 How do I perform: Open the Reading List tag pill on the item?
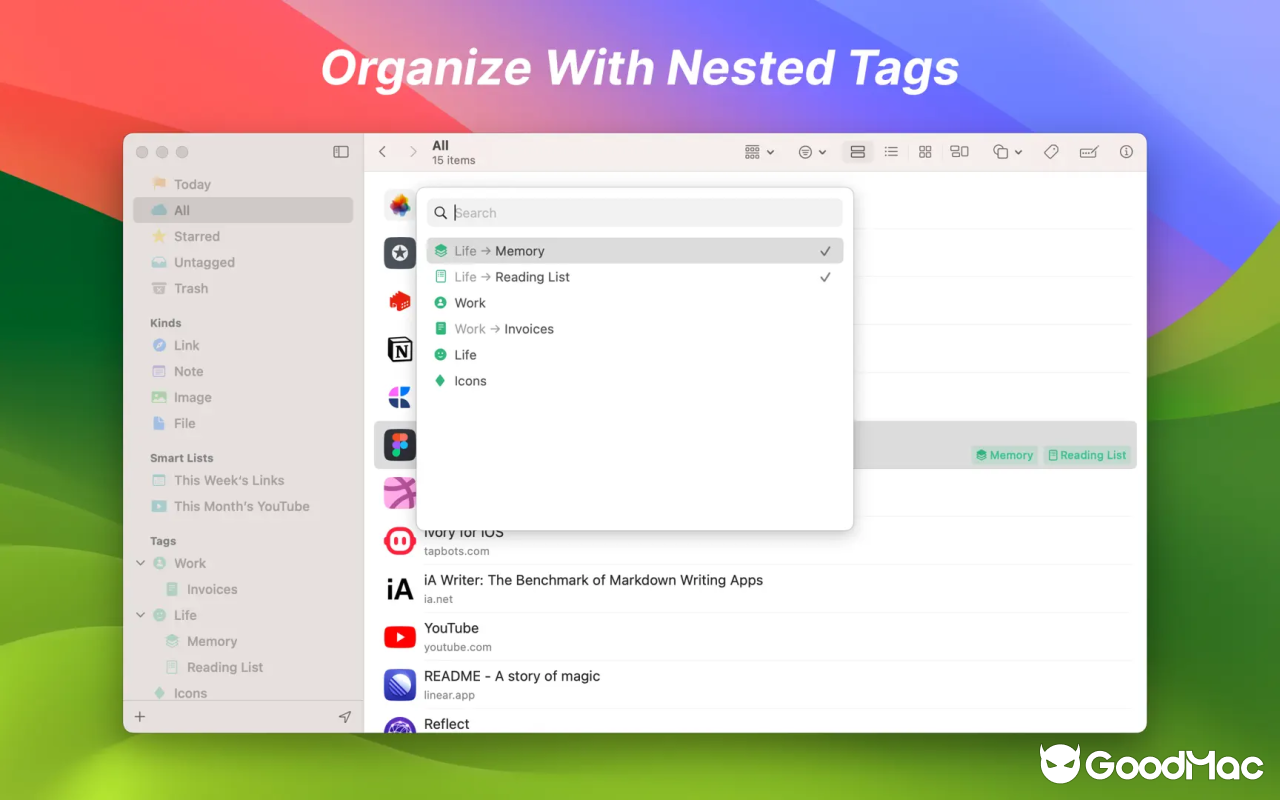click(1087, 455)
